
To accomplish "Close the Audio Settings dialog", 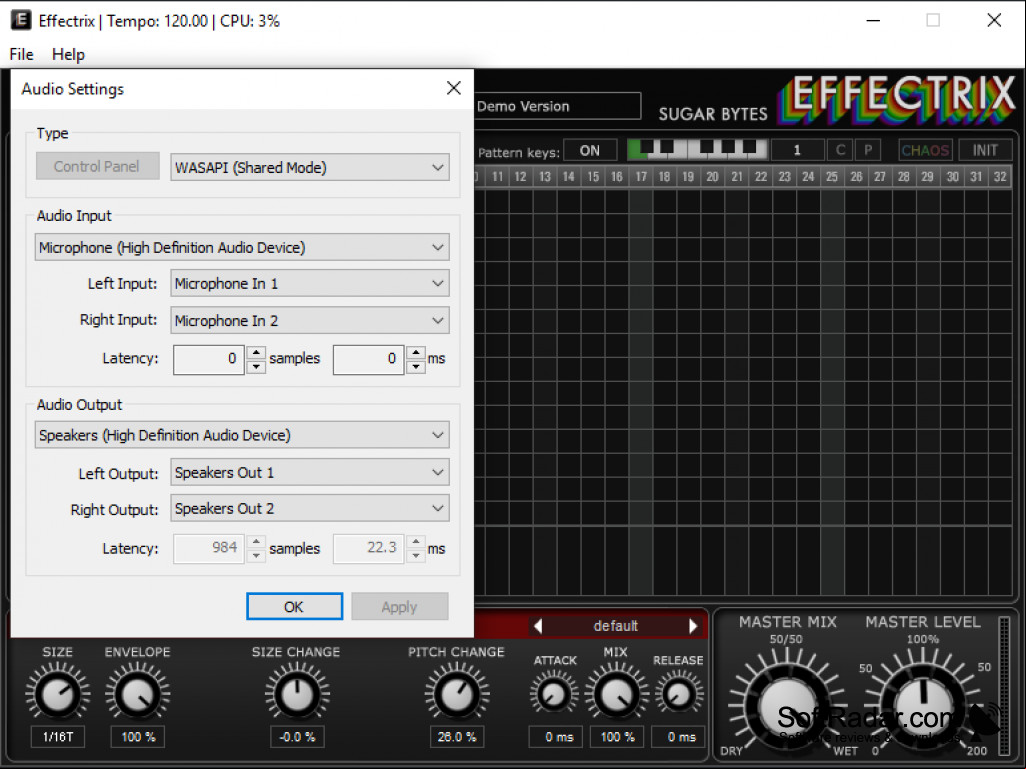I will coord(453,88).
